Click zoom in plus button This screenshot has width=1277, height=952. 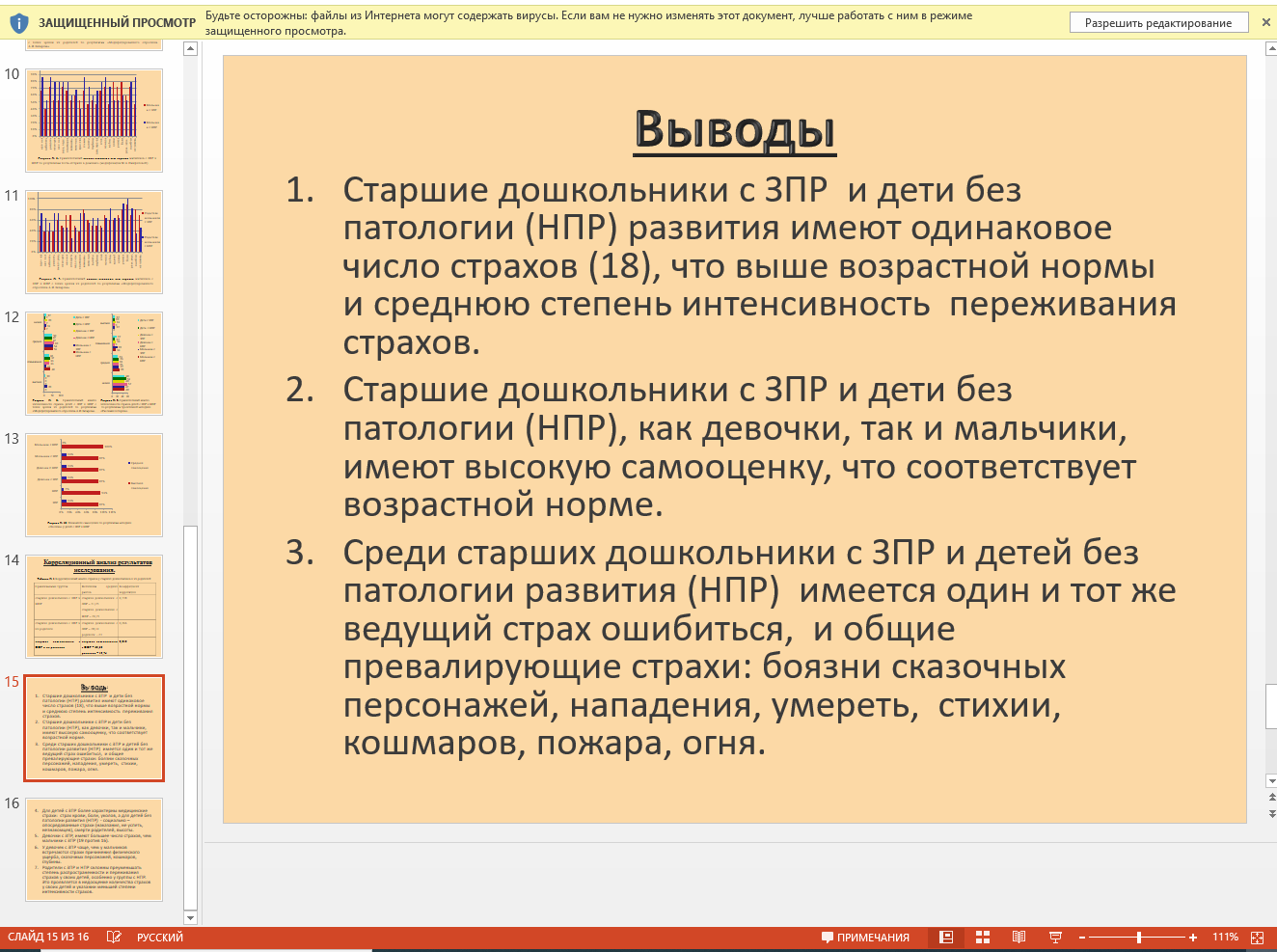[1193, 938]
